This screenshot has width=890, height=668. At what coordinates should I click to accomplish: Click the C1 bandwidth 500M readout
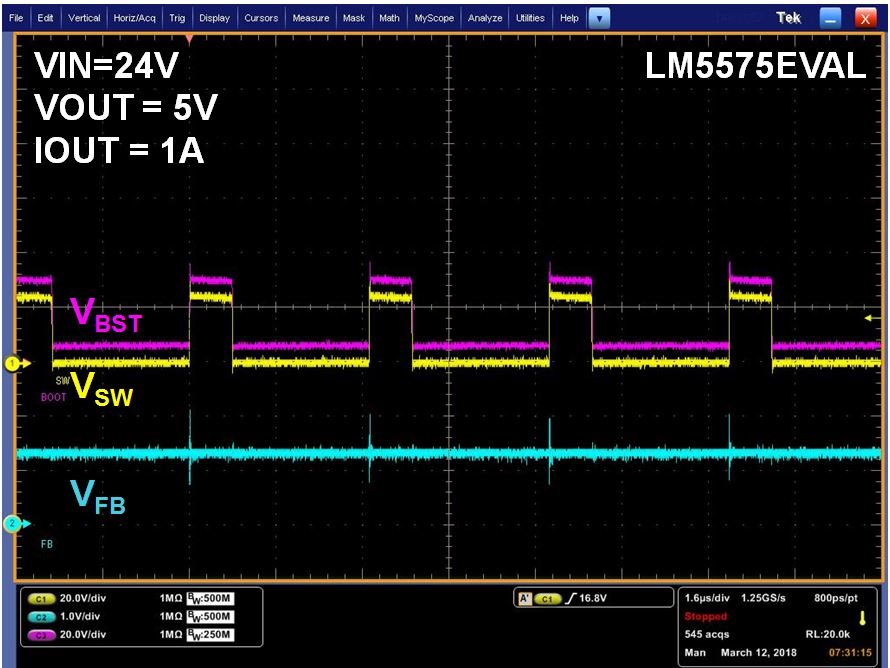(x=210, y=598)
